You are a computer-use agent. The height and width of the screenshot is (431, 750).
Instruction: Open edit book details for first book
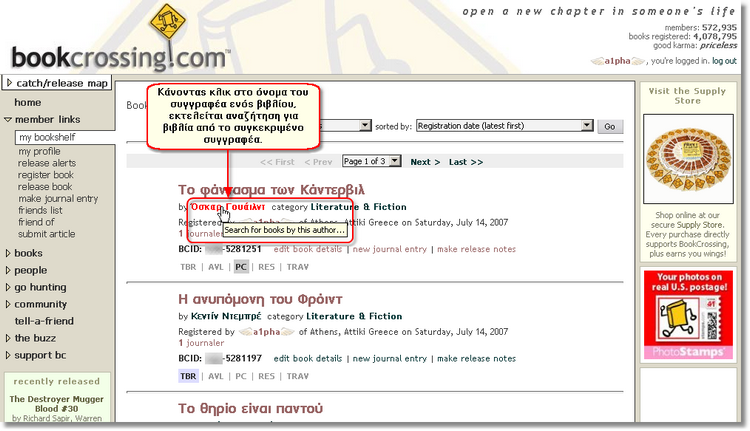point(309,249)
